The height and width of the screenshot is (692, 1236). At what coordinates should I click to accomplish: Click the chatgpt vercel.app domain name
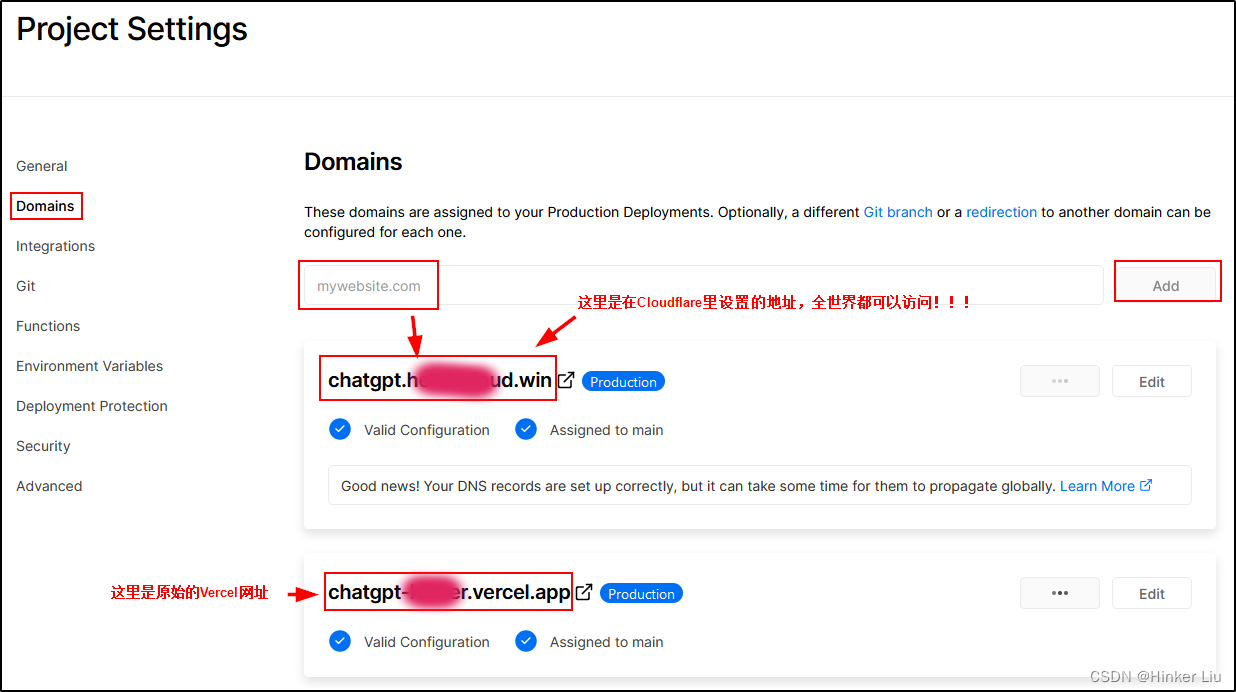point(449,592)
